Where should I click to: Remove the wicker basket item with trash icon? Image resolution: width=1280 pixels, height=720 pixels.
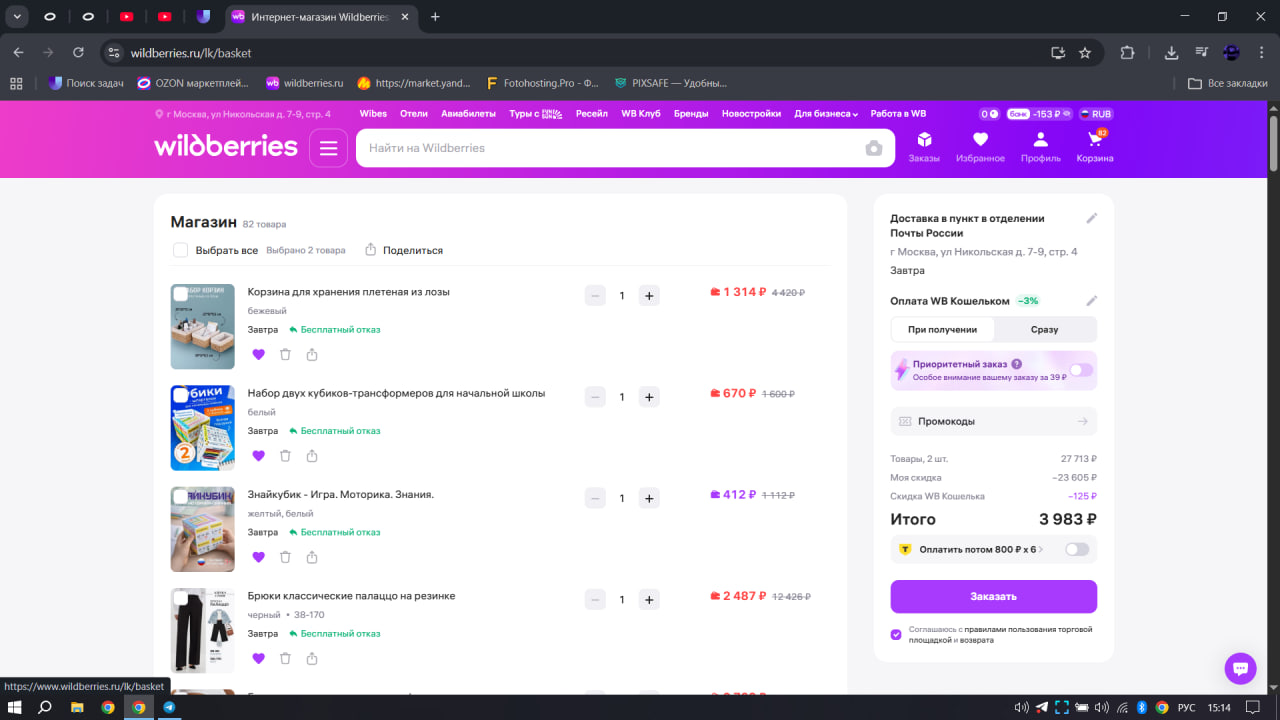pyautogui.click(x=285, y=354)
